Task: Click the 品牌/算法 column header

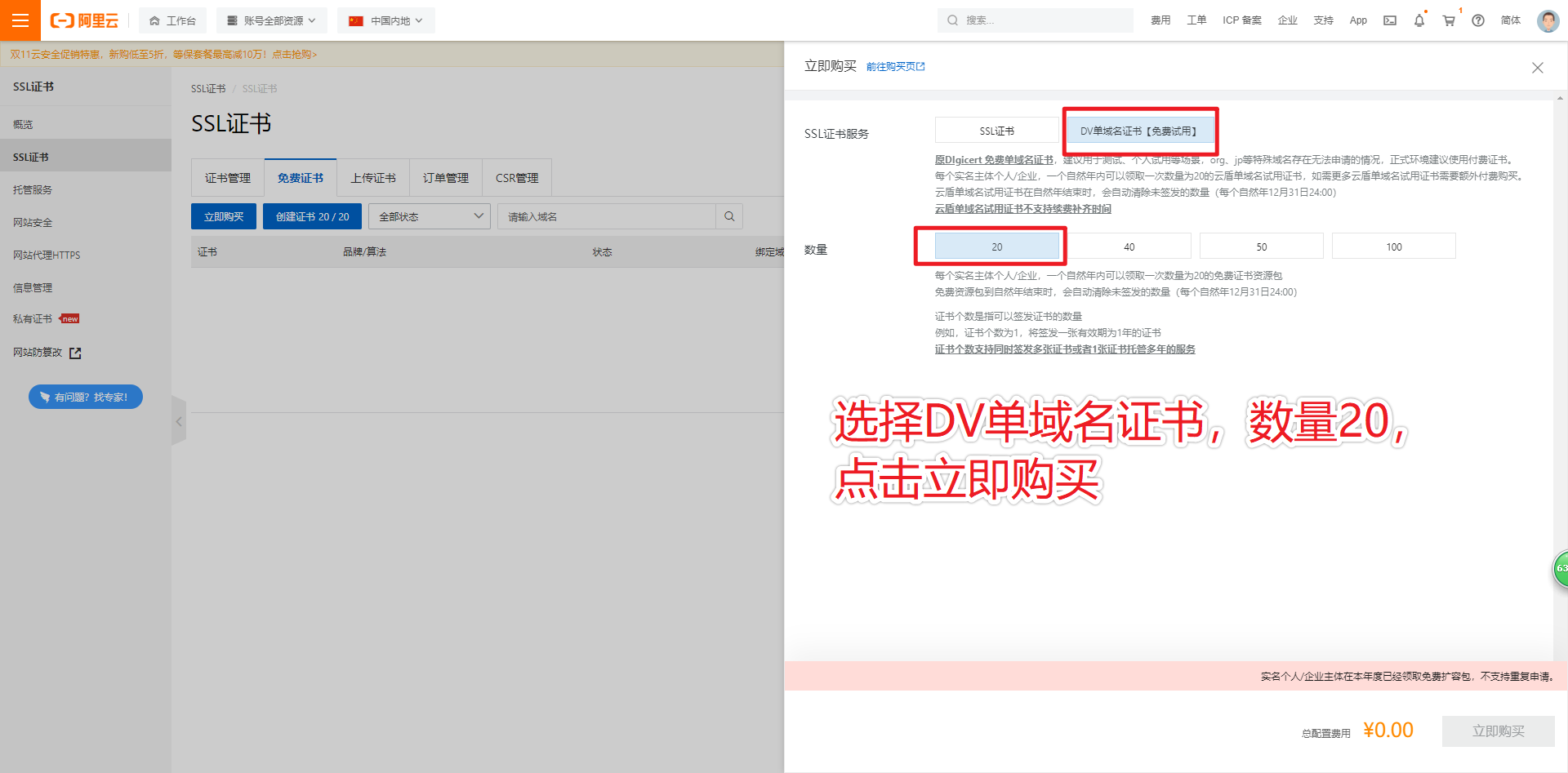Action: tap(364, 252)
